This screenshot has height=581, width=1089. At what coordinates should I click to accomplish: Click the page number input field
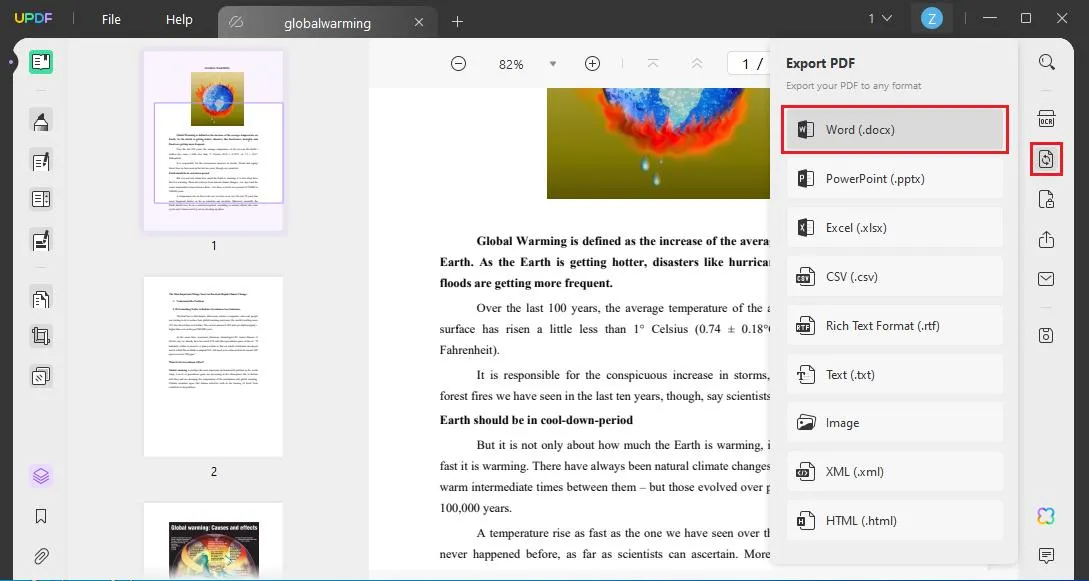tap(749, 64)
